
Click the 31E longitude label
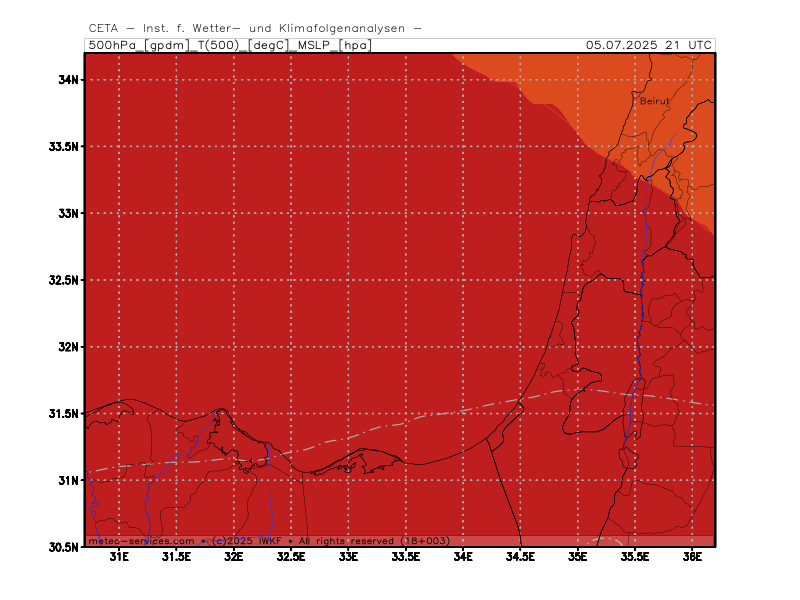click(119, 557)
